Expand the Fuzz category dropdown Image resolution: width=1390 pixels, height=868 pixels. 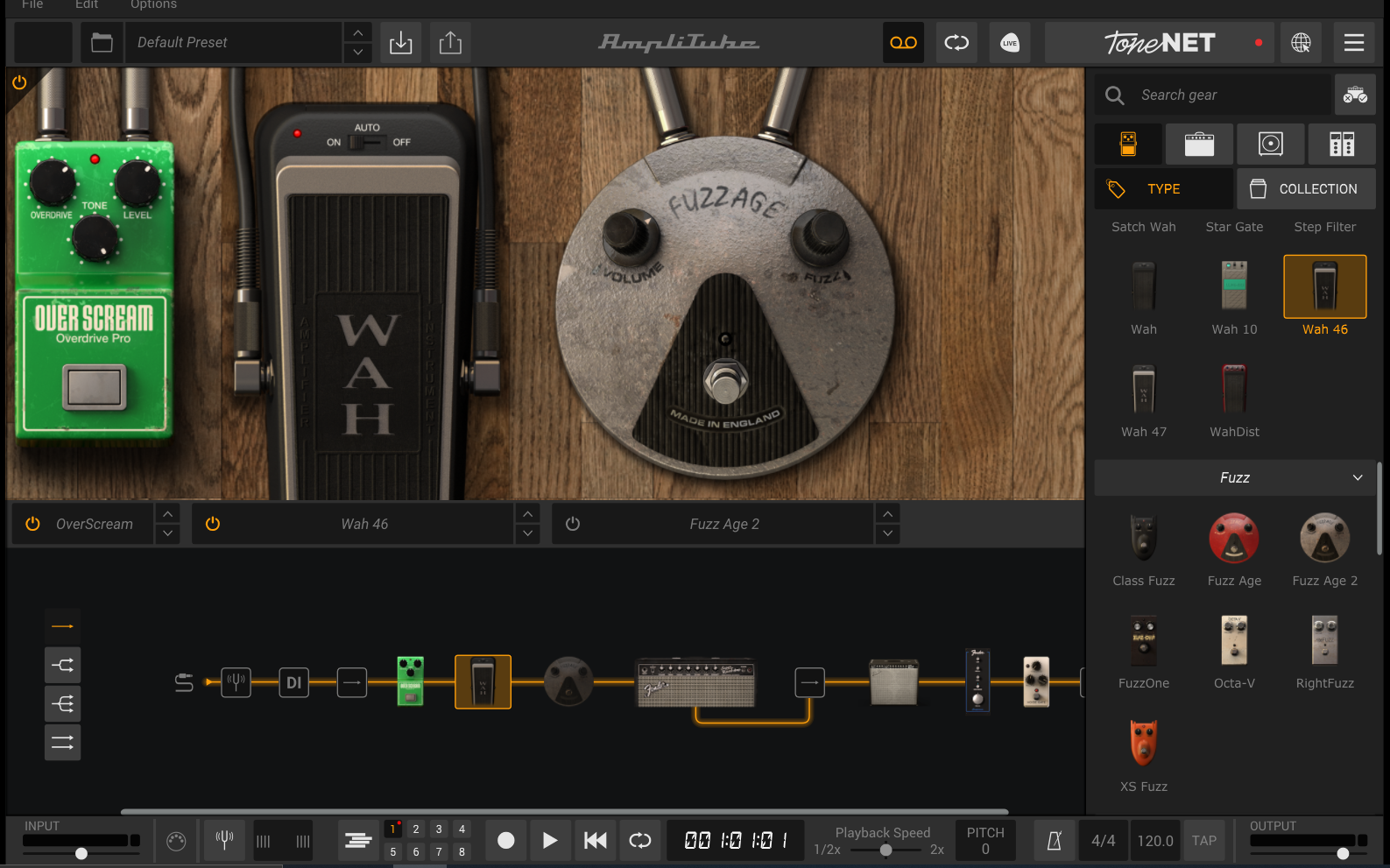(x=1235, y=477)
